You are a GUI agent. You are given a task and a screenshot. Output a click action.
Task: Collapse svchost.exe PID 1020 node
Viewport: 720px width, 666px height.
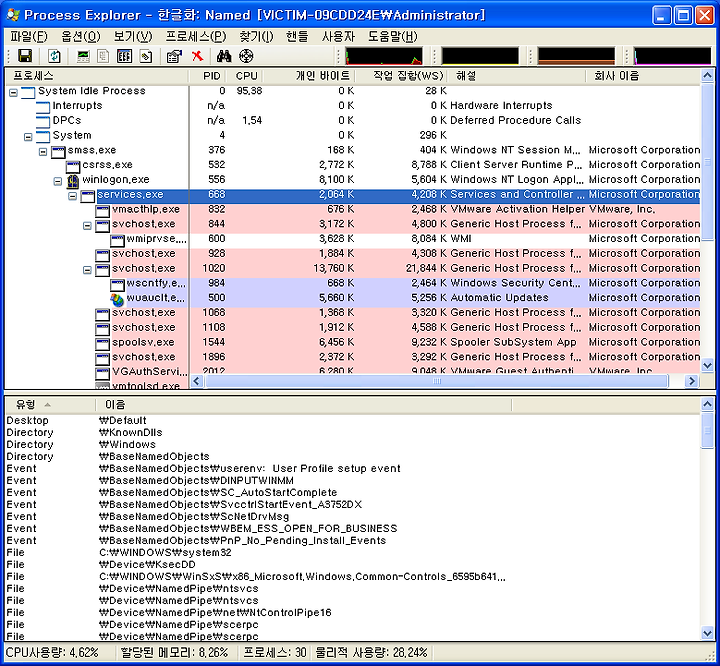87,270
